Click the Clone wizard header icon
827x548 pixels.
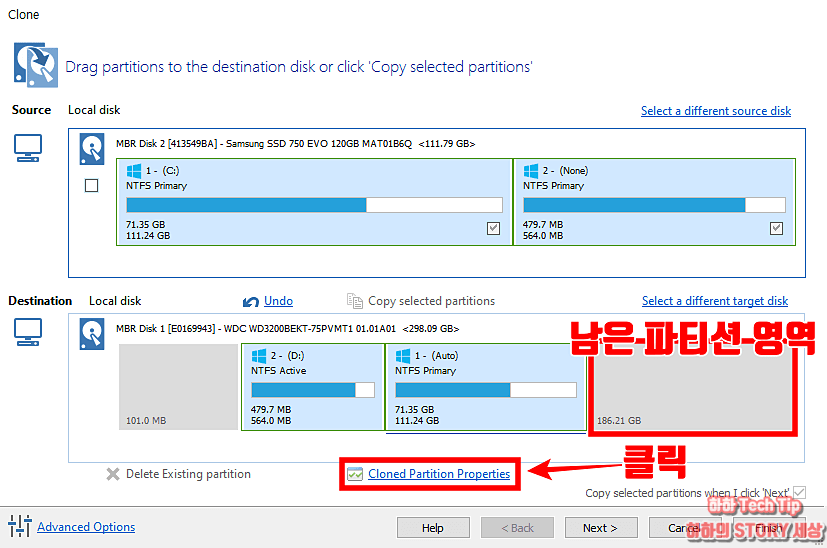coord(35,65)
